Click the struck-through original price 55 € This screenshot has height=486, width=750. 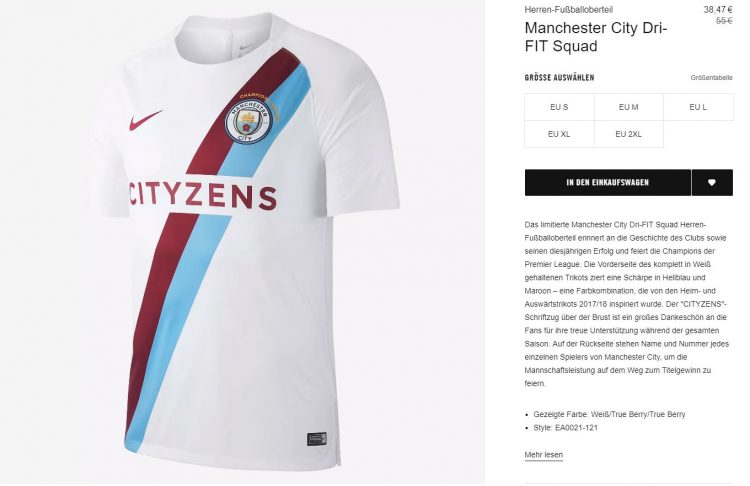click(x=724, y=21)
